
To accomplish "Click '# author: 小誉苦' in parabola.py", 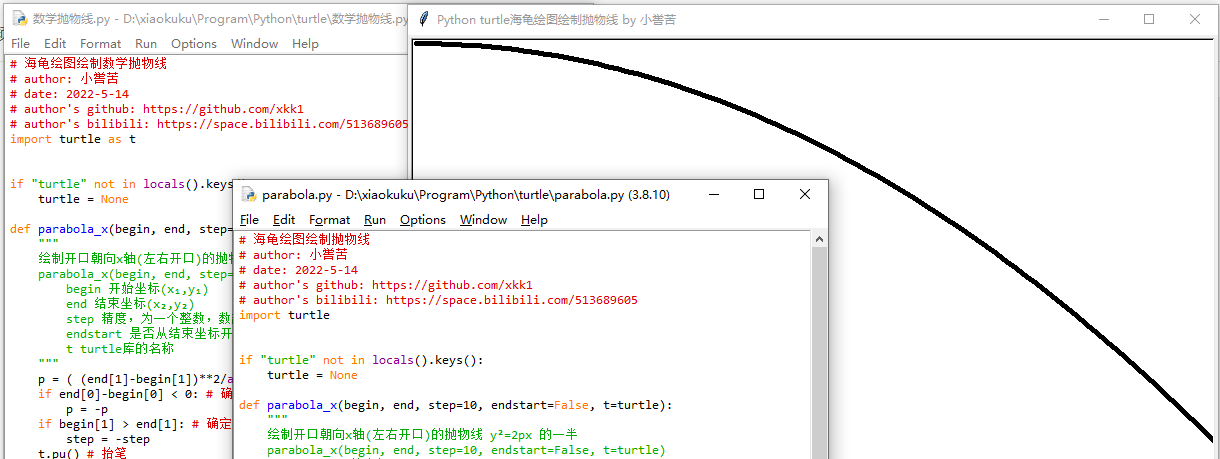I will pos(294,255).
